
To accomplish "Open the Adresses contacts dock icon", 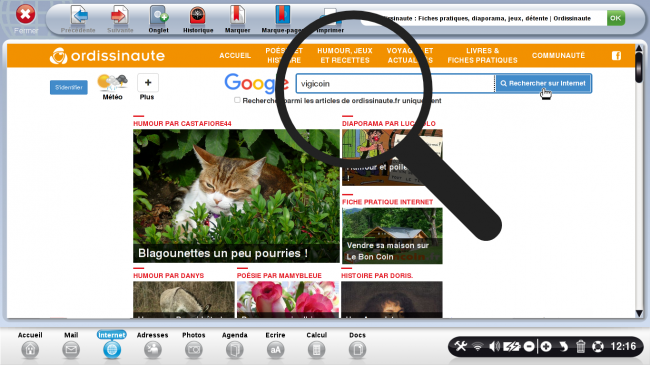I will pyautogui.click(x=153, y=350).
